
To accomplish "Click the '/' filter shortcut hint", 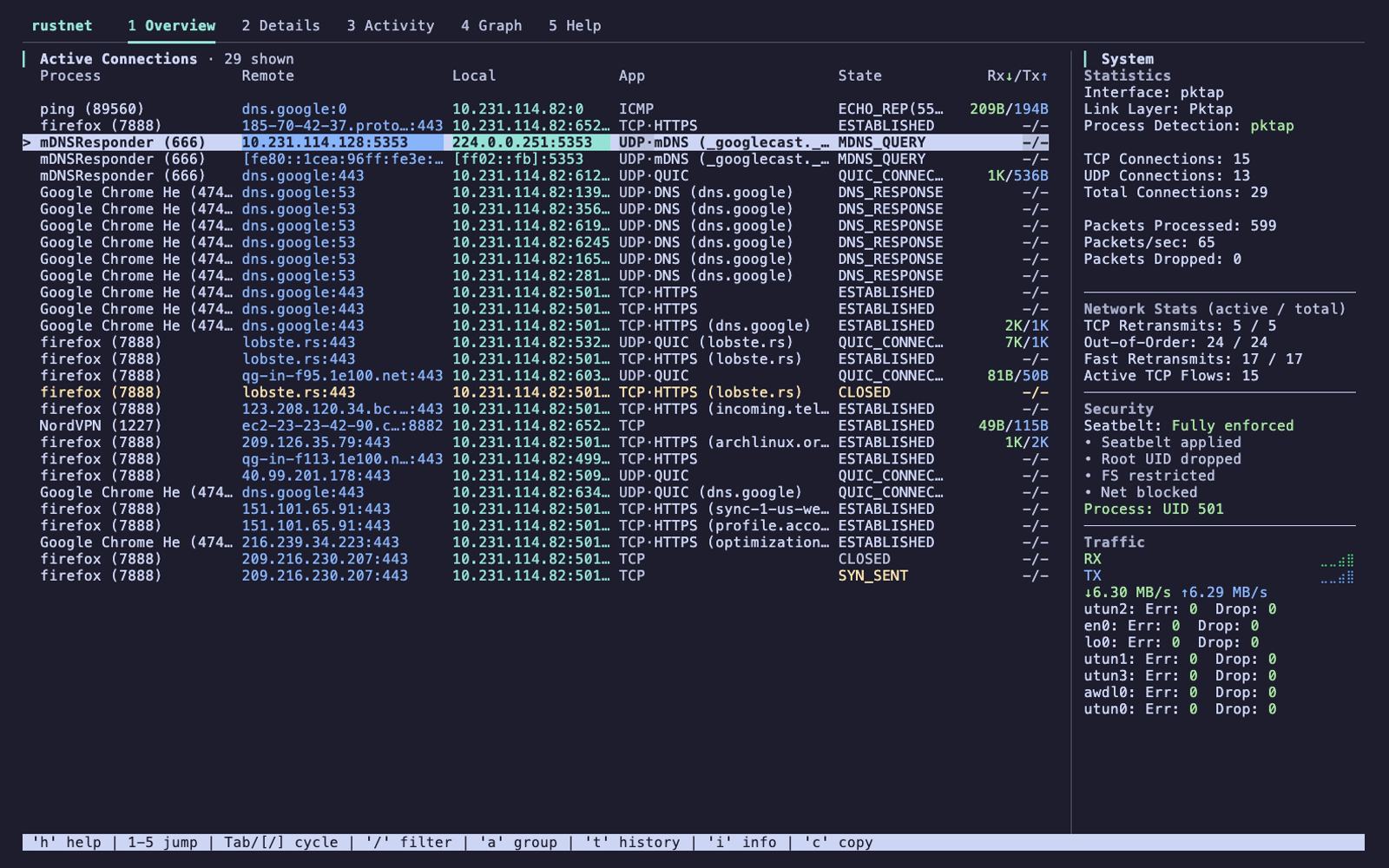I will pyautogui.click(x=408, y=842).
